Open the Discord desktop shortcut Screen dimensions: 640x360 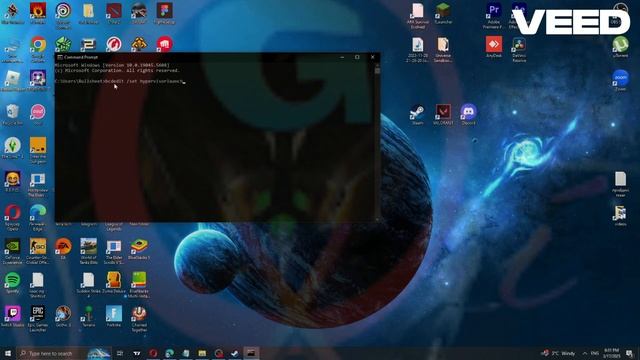469,114
